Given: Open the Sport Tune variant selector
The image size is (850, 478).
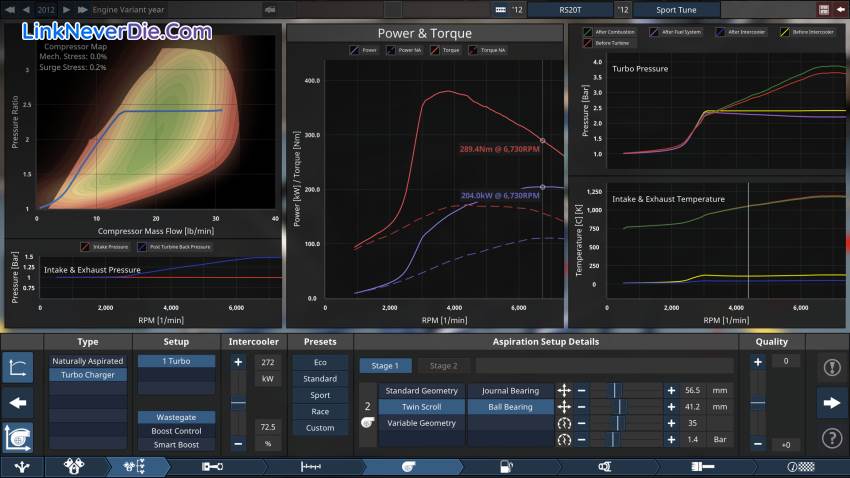Looking at the screenshot, I should (688, 10).
